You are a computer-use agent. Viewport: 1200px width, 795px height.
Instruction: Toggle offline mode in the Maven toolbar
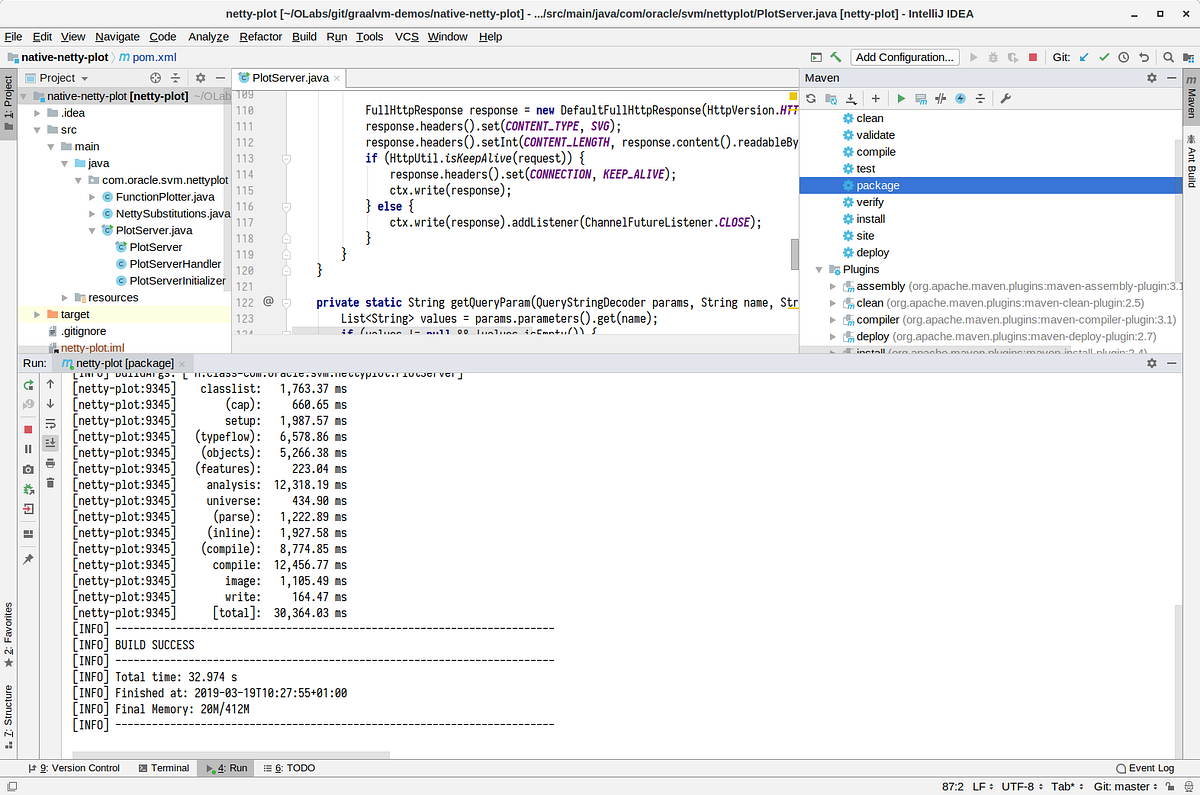click(x=961, y=98)
